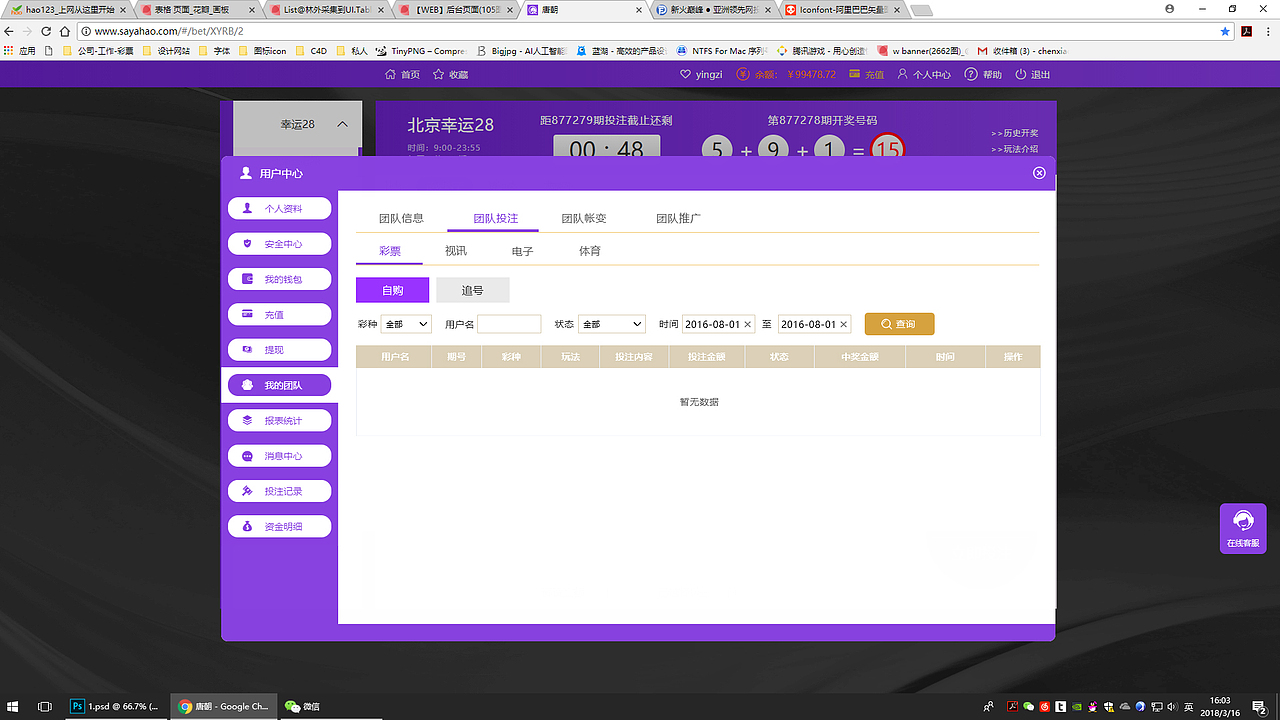1280x720 pixels.
Task: Open the 提现 withdrawal page
Action: 279,349
